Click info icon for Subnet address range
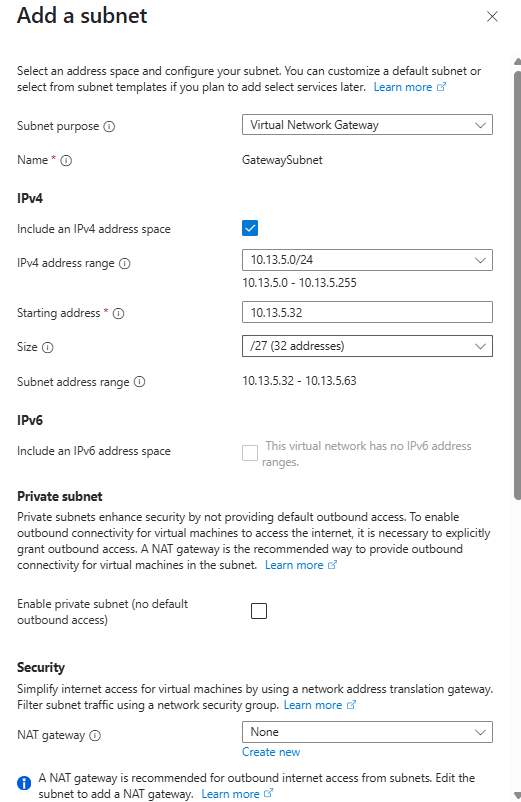The image size is (521, 802). 140,382
